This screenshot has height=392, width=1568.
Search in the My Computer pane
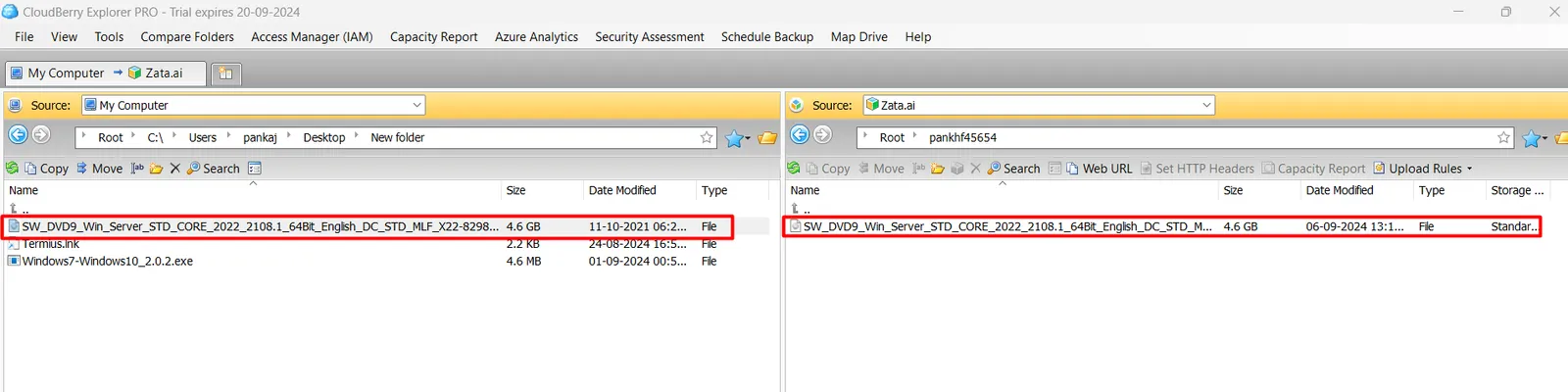tap(213, 169)
